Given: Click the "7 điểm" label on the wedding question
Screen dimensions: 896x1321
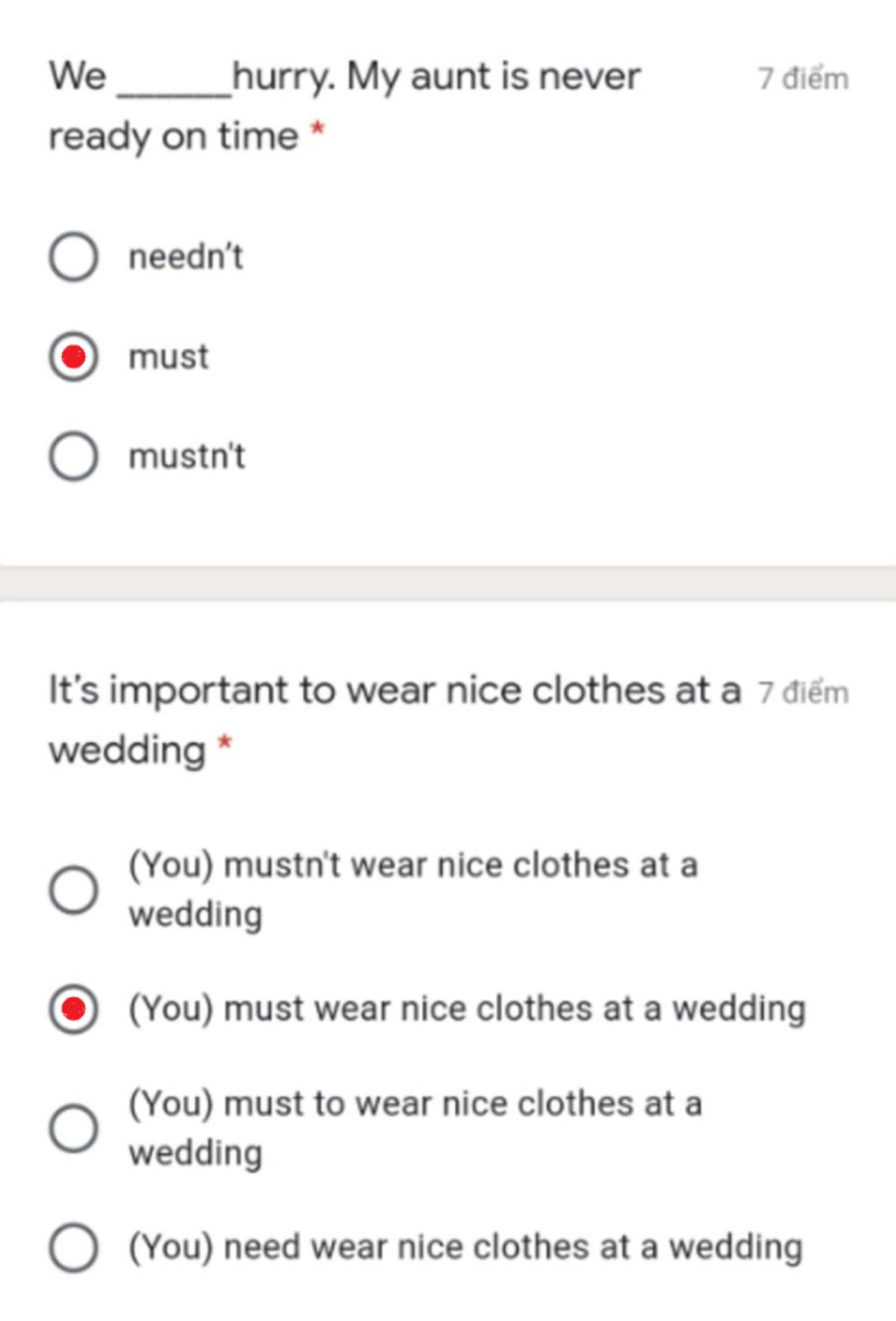Looking at the screenshot, I should click(803, 692).
